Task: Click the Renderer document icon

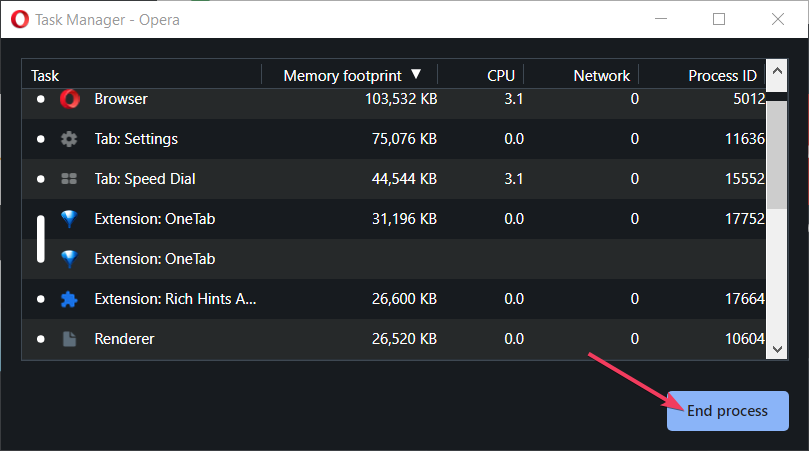Action: click(x=69, y=339)
